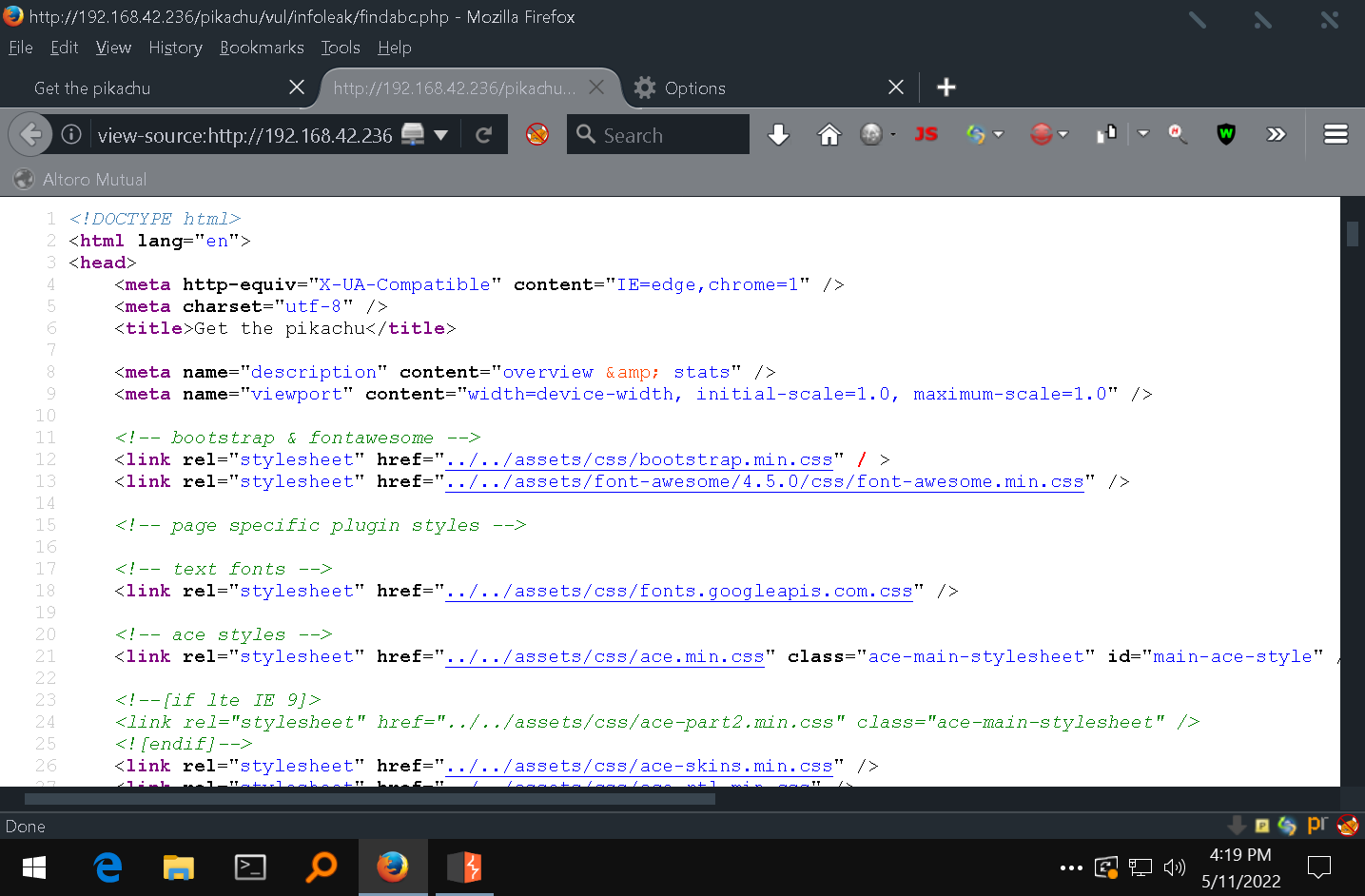1365x896 pixels.
Task: Open the ace.min.css link
Action: click(605, 657)
